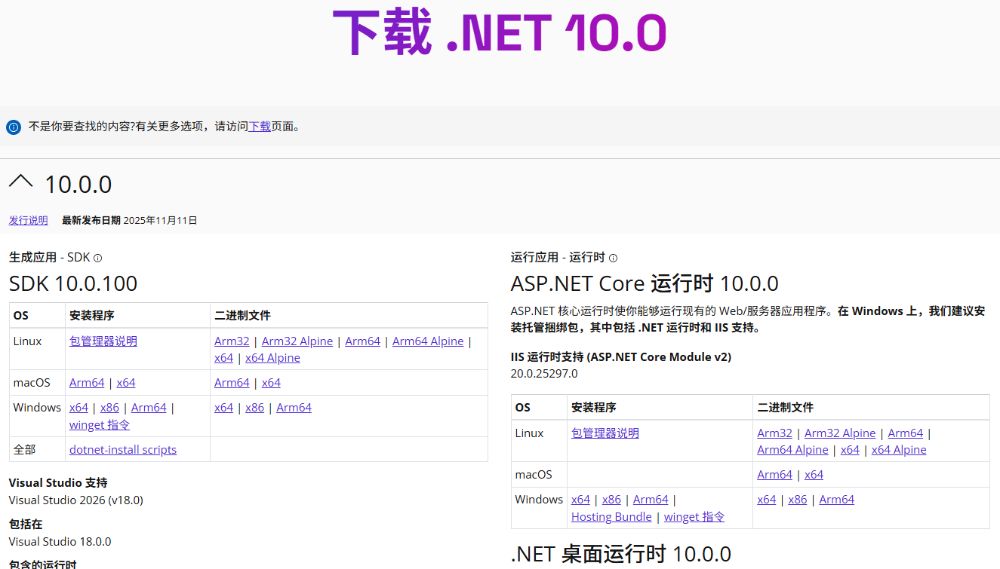The image size is (1000, 569).
Task: Download SDK macOS Arm64 binary
Action: coord(232,383)
